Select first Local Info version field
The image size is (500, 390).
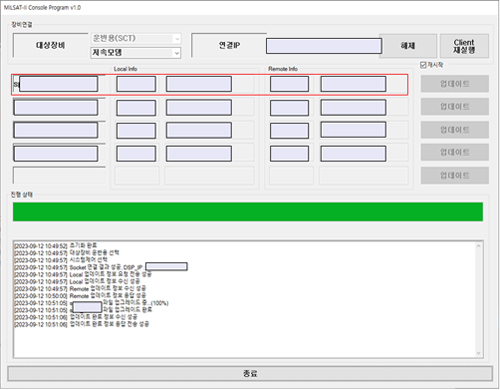point(136,84)
